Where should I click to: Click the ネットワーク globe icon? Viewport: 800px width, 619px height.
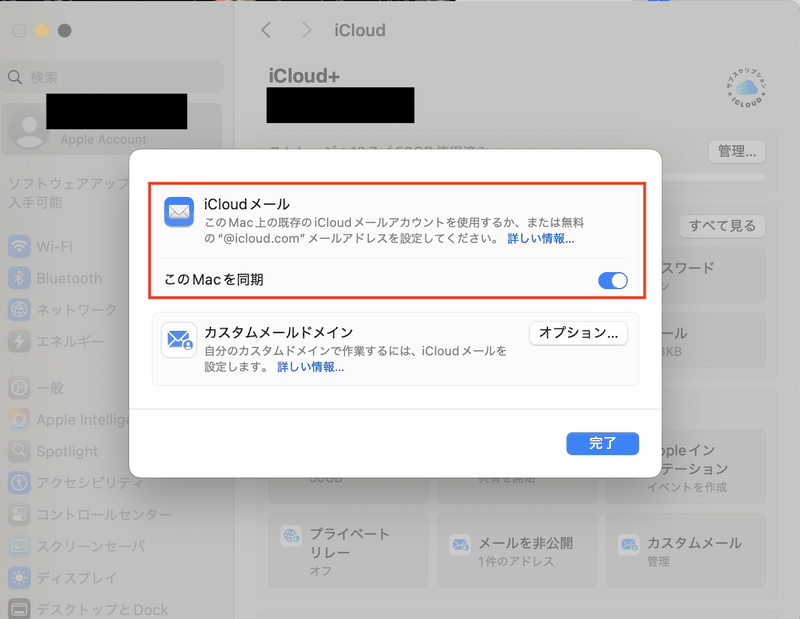19,310
